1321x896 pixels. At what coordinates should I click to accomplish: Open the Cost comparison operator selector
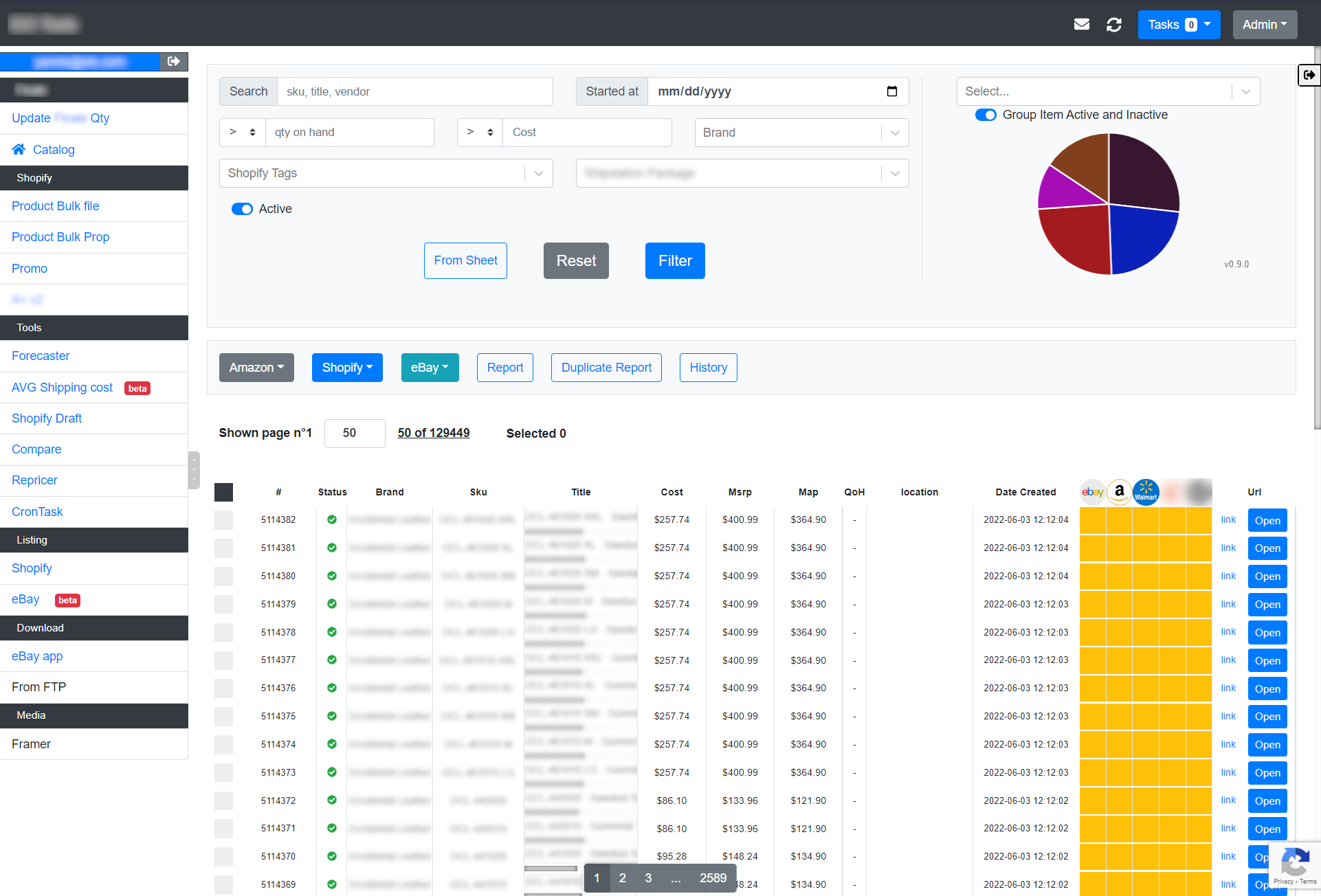pos(480,133)
